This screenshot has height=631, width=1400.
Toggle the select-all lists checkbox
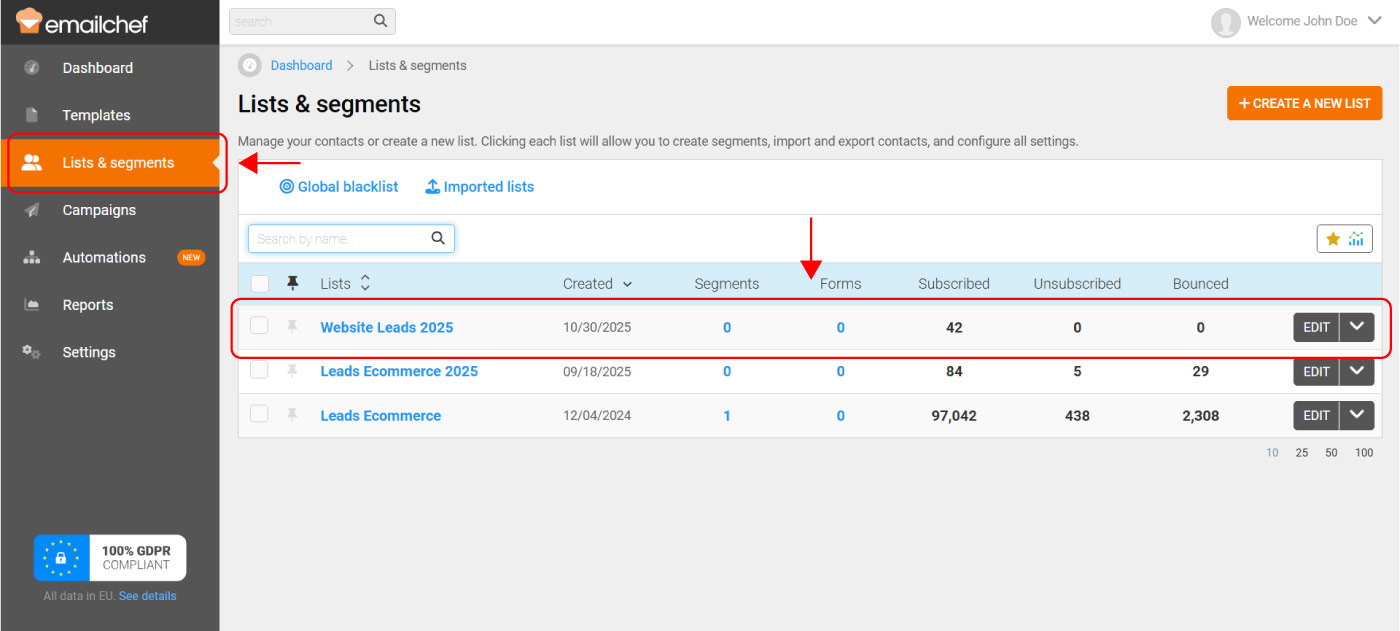coord(260,284)
